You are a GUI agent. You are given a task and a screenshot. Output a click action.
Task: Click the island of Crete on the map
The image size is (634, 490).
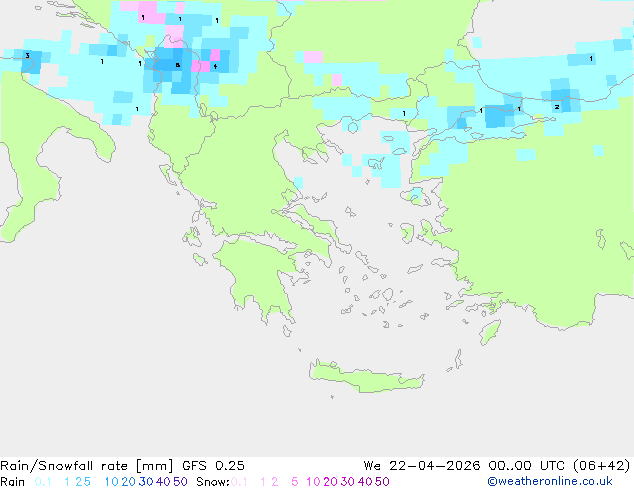[x=366, y=376]
